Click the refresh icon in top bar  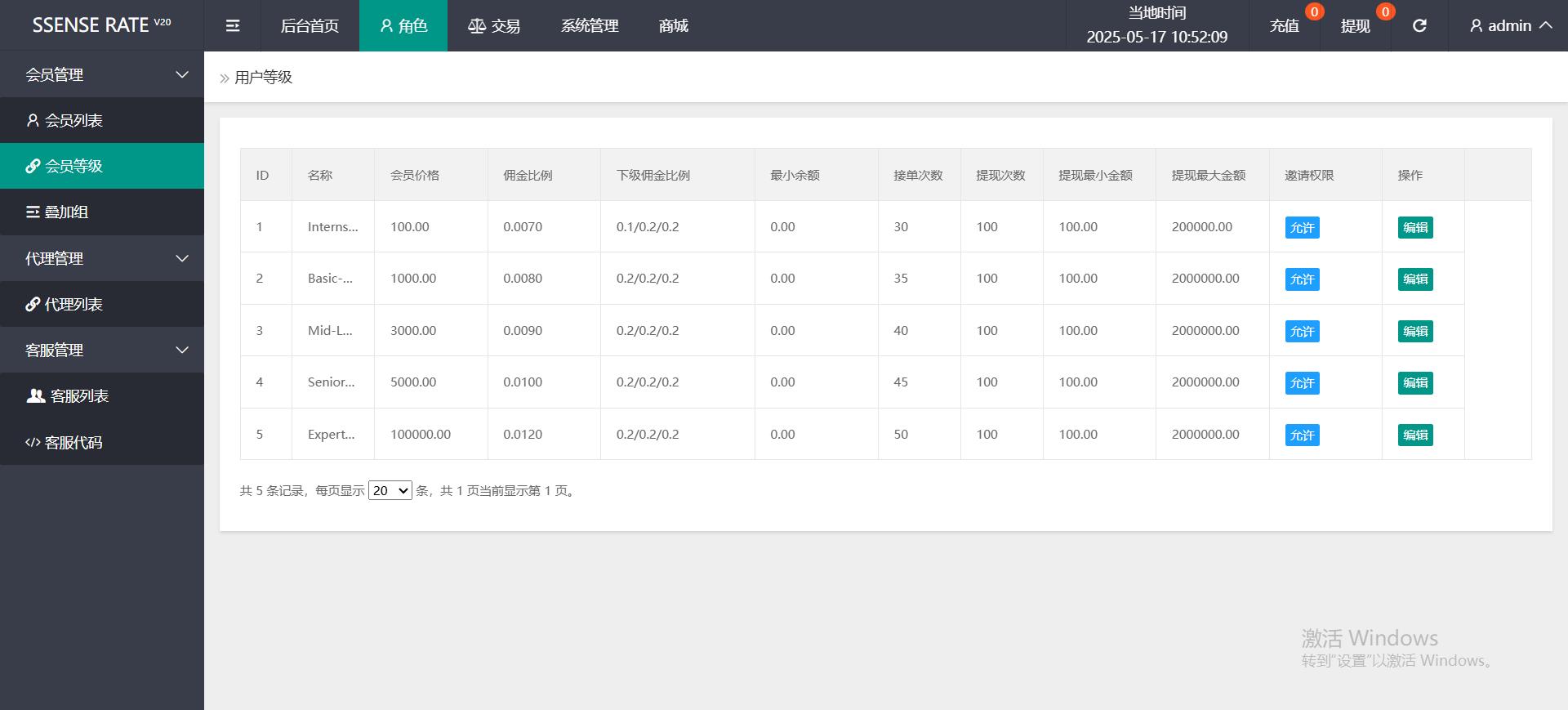point(1419,26)
